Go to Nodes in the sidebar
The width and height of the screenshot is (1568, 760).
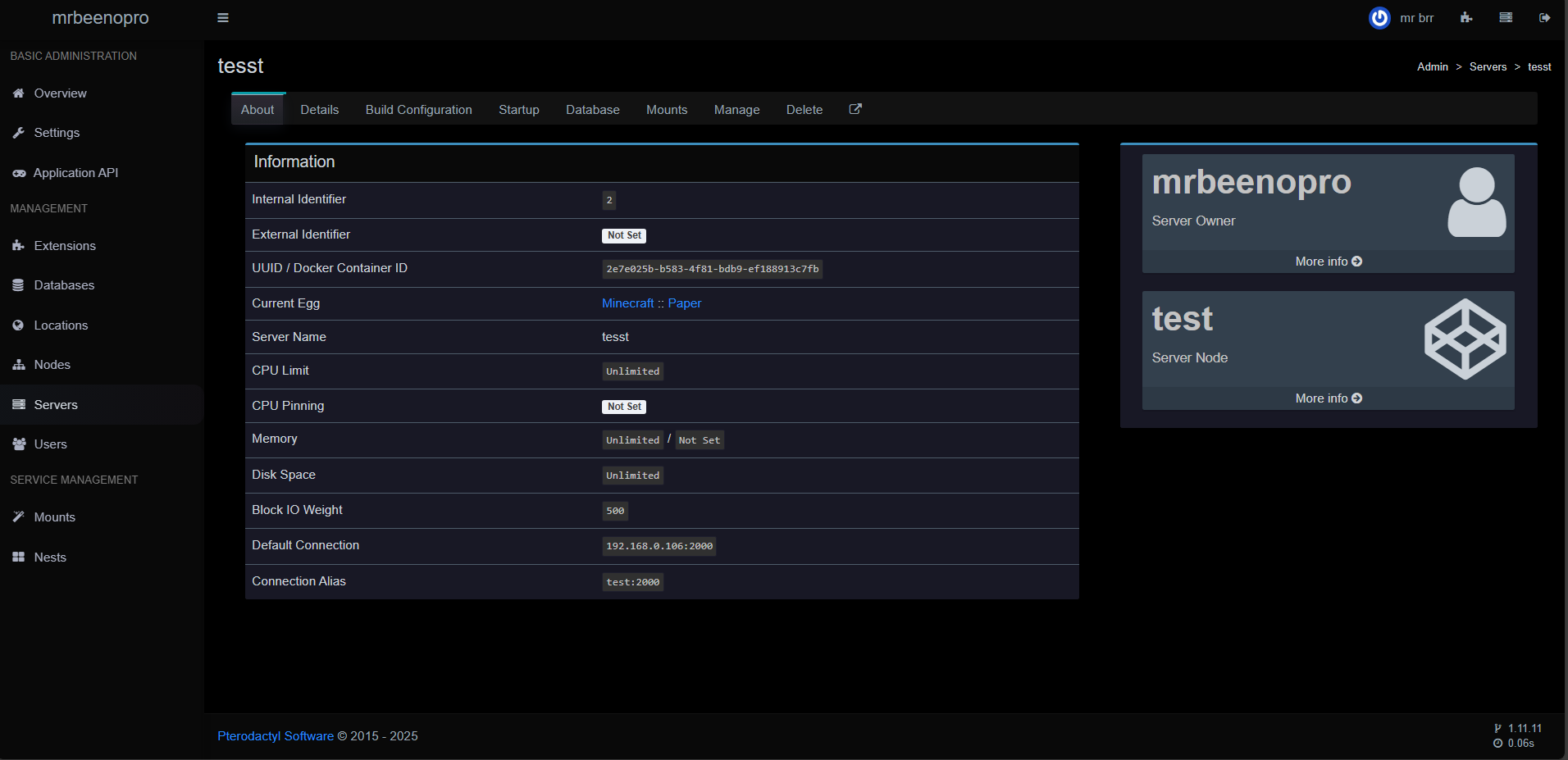click(x=52, y=365)
